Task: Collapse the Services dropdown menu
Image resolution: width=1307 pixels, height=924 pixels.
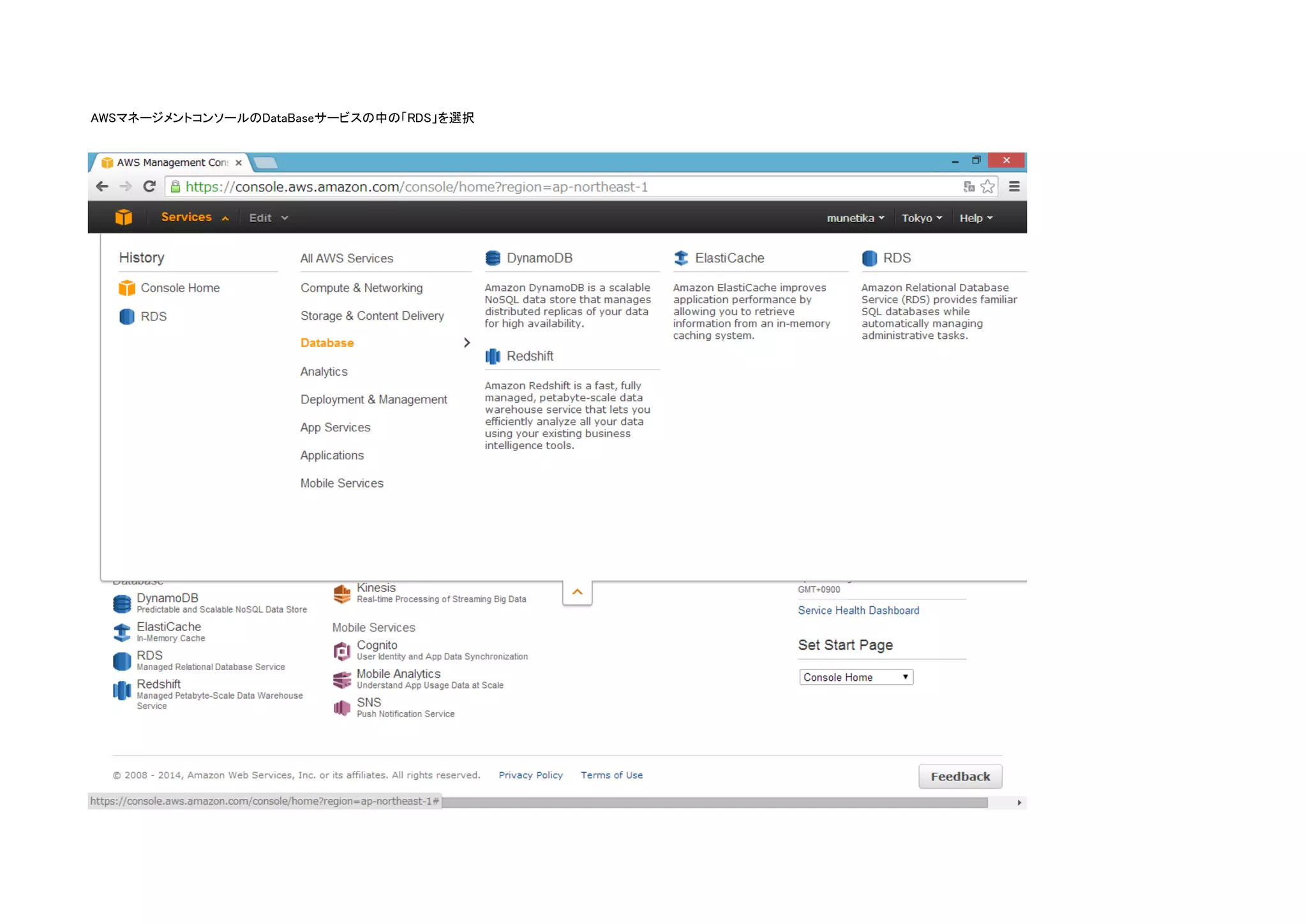Action: (195, 218)
